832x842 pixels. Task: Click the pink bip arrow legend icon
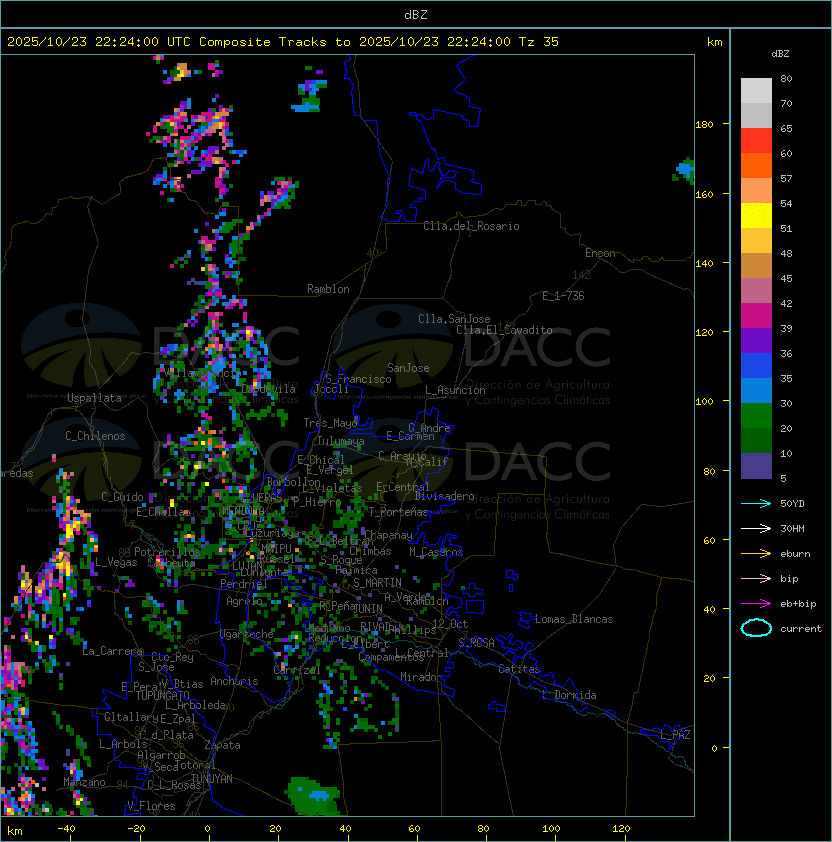[756, 578]
